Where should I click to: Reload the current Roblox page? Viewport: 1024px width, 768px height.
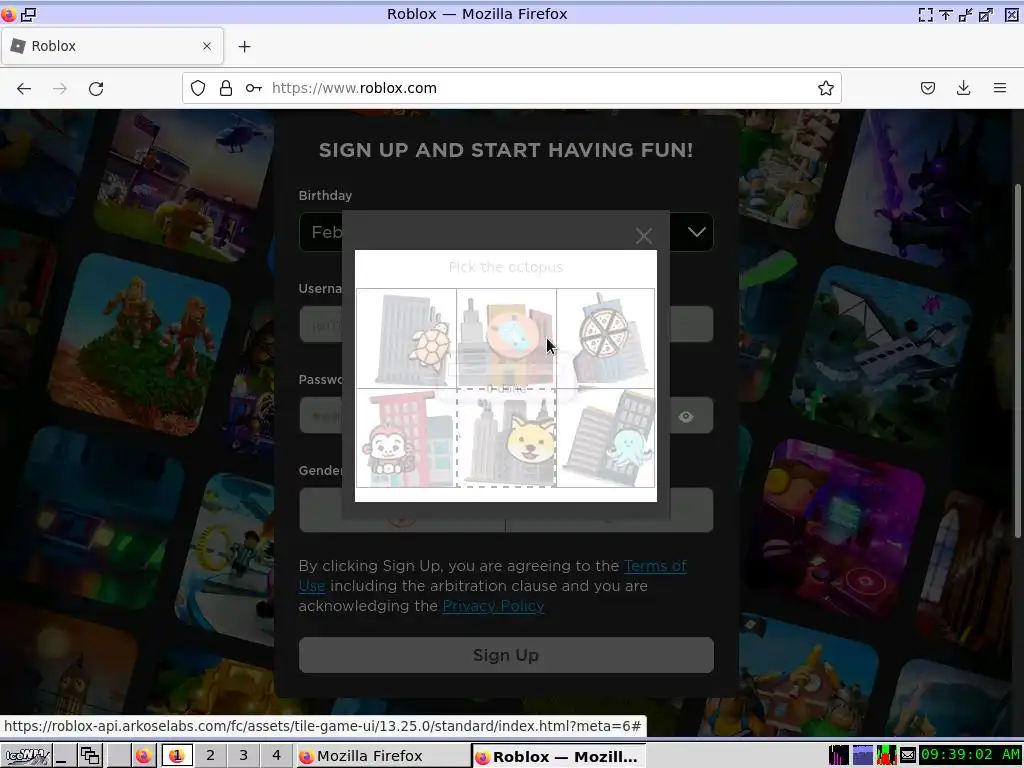(96, 88)
